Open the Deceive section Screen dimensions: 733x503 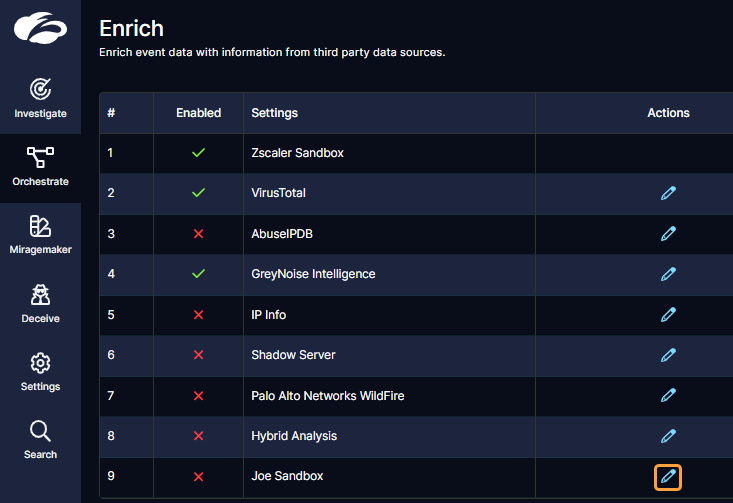(40, 303)
